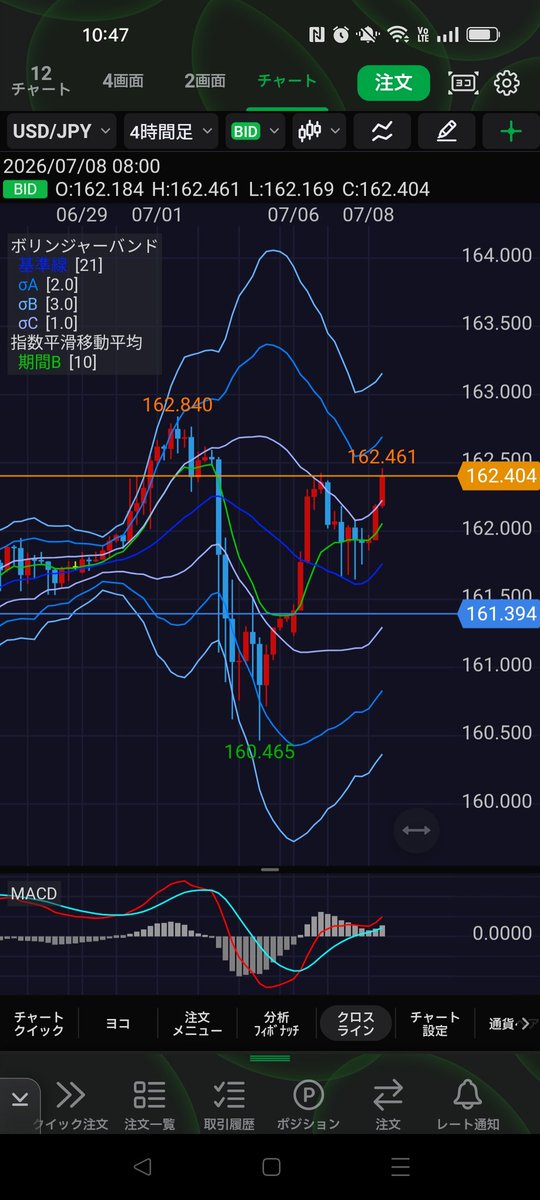Tap 160.465 low price annotation
Viewport: 540px width, 1200px height.
(260, 751)
